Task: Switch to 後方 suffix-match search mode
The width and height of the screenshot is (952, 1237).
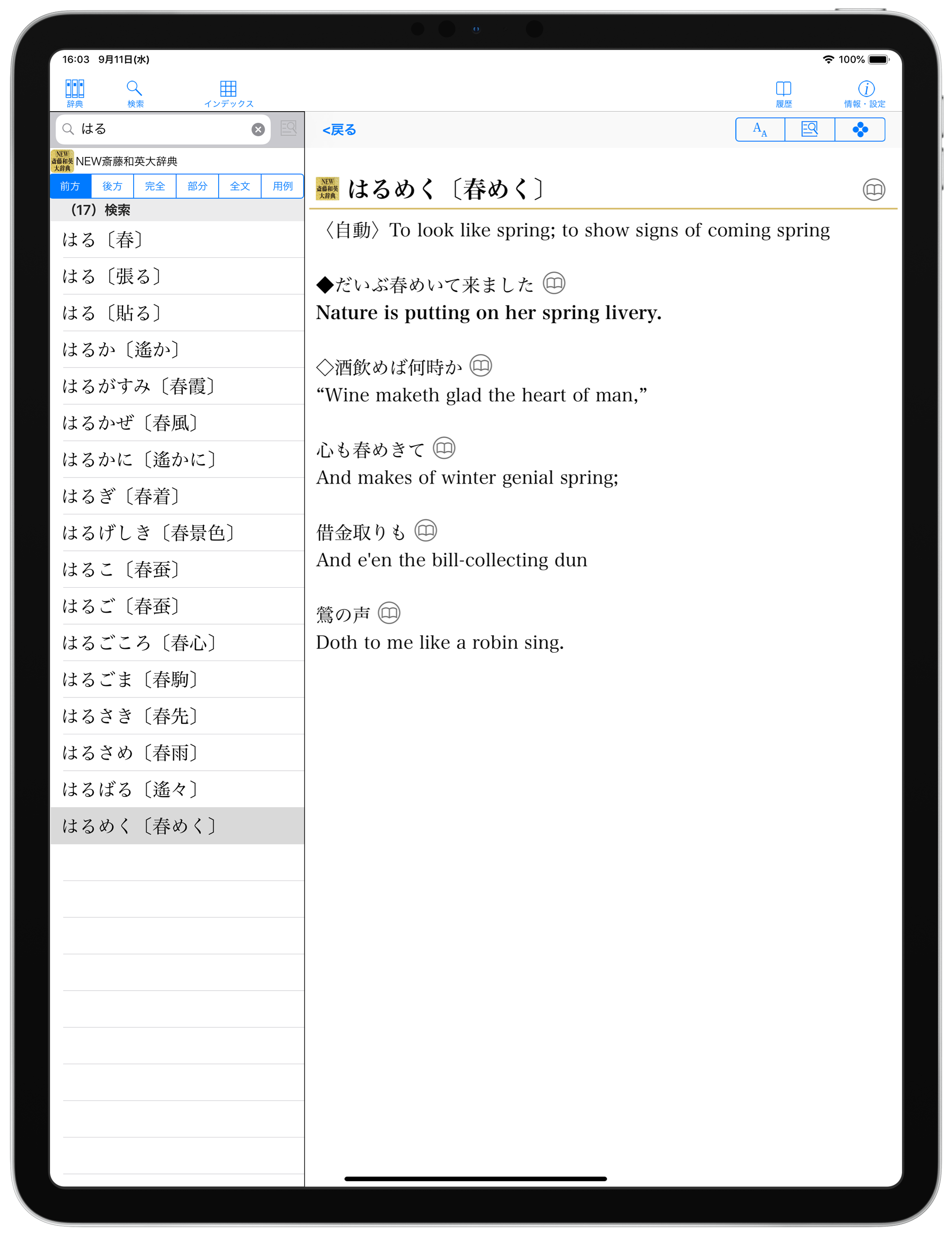Action: [112, 186]
